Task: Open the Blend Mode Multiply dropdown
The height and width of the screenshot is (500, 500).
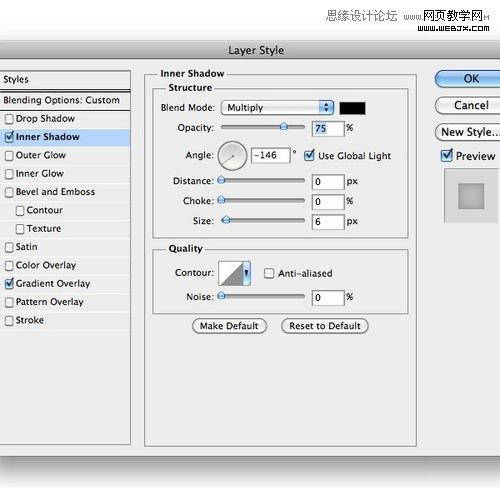Action: pos(277,108)
